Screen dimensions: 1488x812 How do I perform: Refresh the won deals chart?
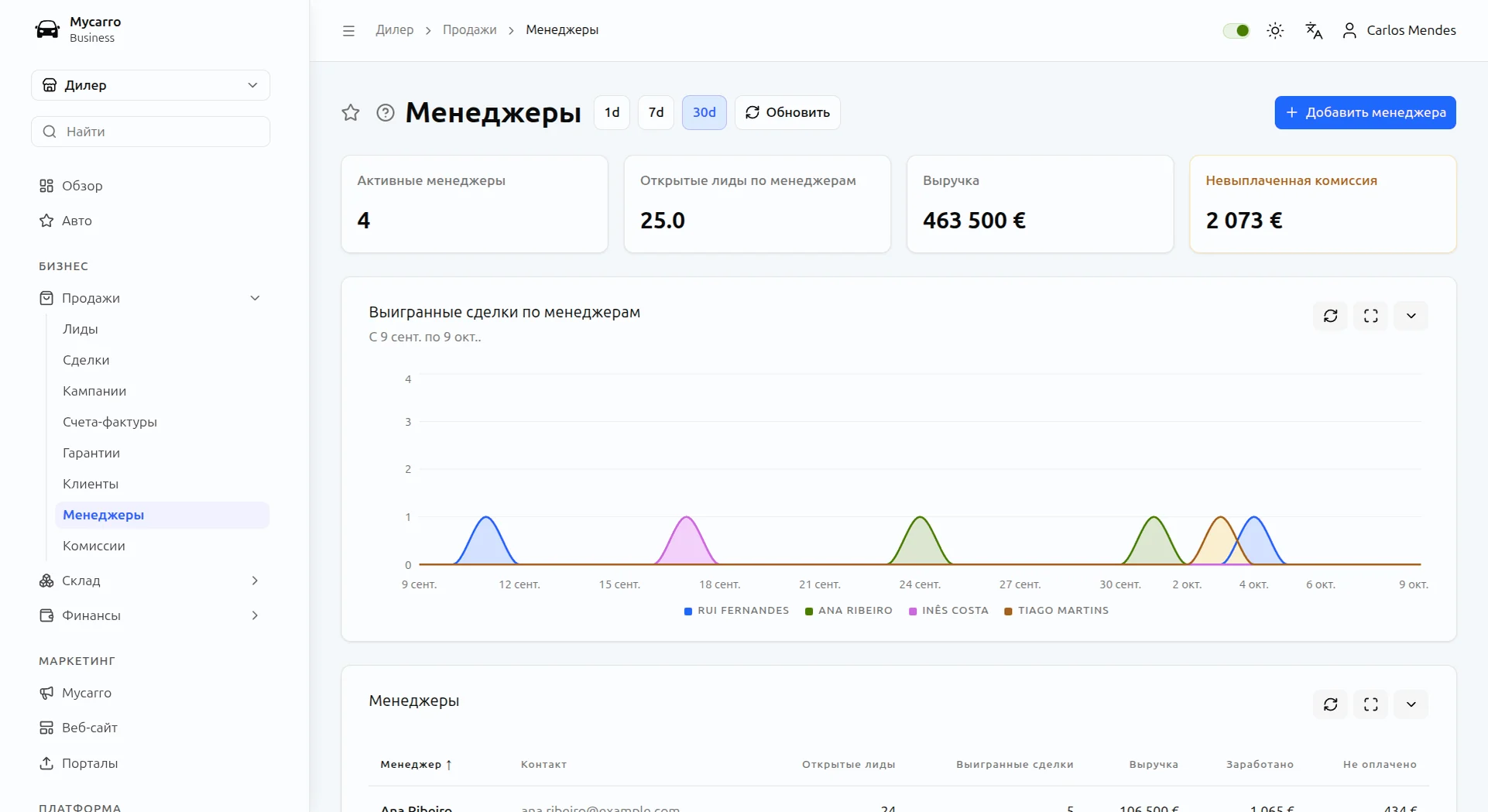click(x=1331, y=316)
